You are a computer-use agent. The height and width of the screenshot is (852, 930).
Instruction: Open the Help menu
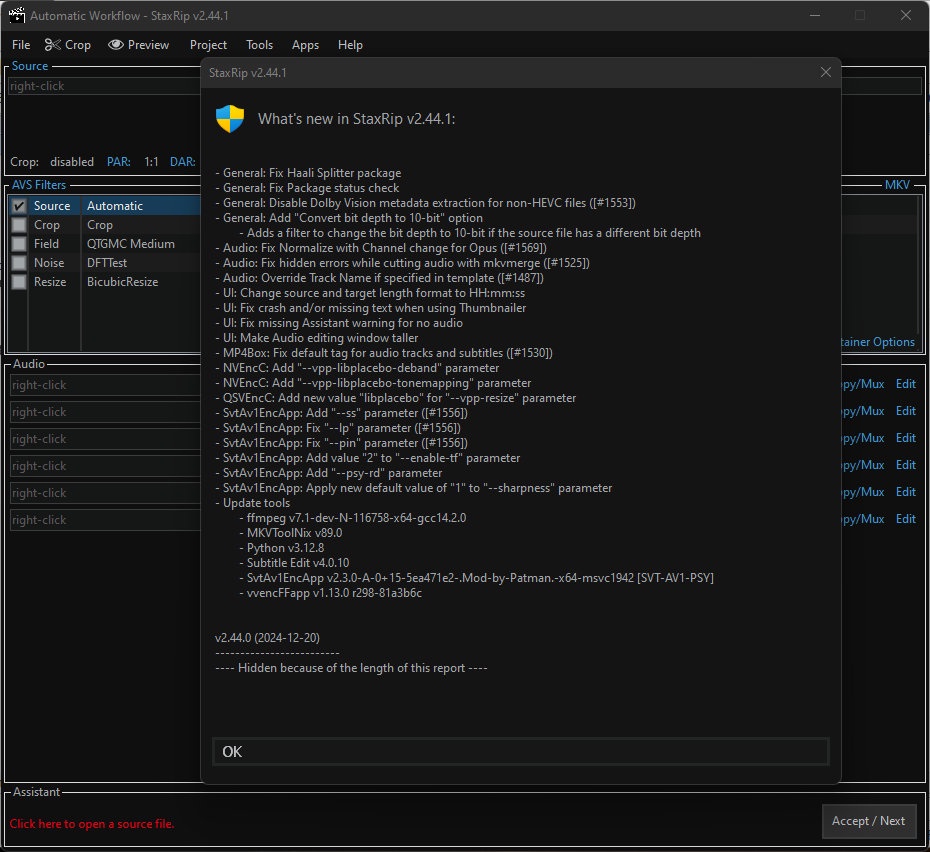click(x=350, y=45)
